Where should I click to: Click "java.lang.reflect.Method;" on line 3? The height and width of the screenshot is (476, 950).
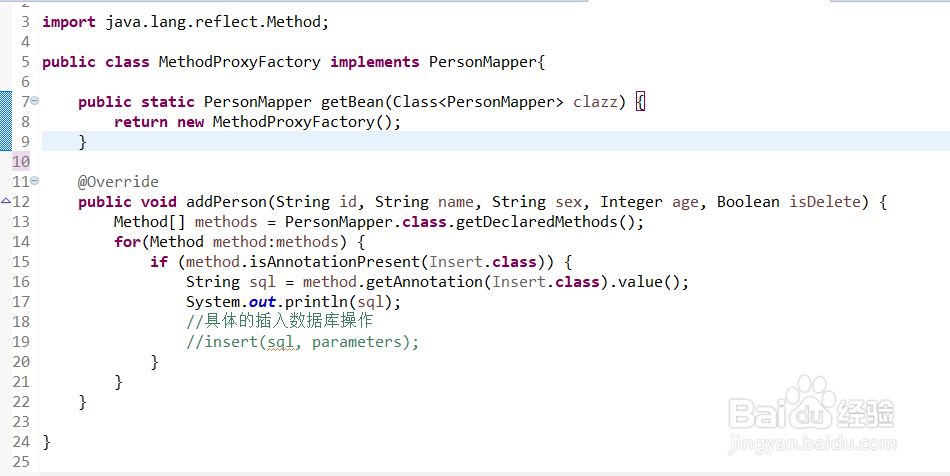coord(217,22)
